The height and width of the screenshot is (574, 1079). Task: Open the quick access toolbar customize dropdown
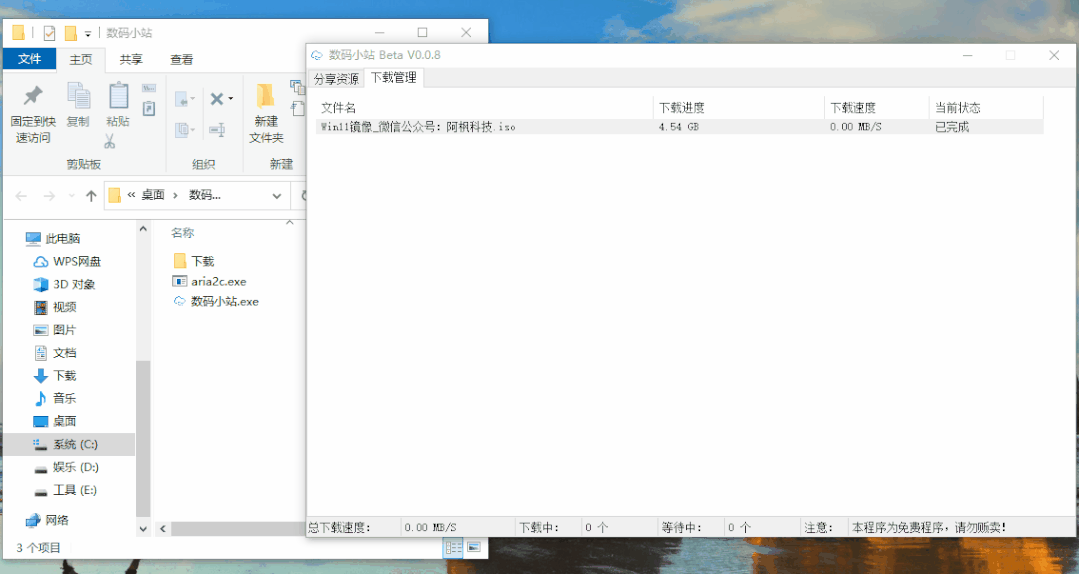88,33
